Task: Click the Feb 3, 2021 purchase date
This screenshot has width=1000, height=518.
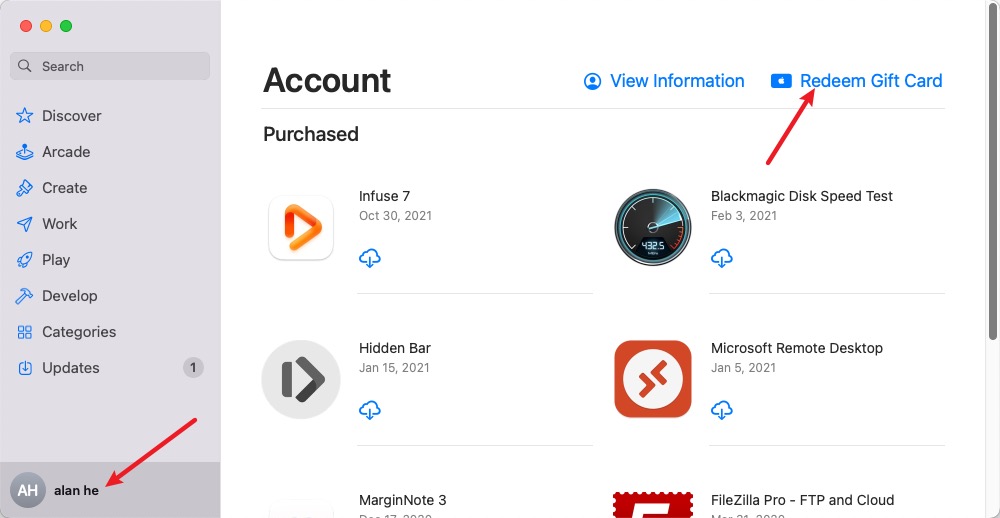Action: point(744,216)
